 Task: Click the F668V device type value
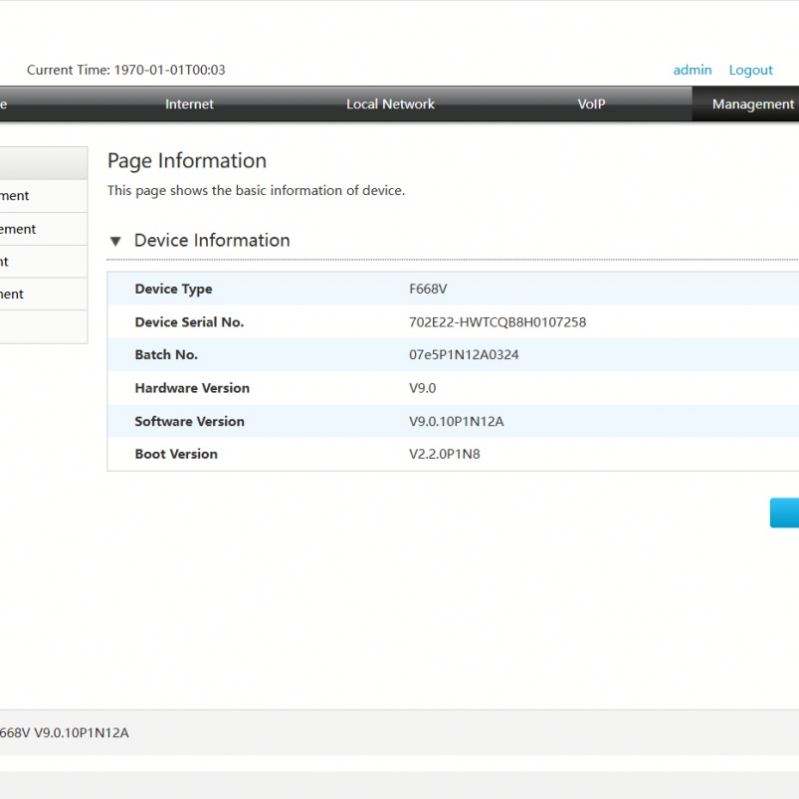click(428, 289)
